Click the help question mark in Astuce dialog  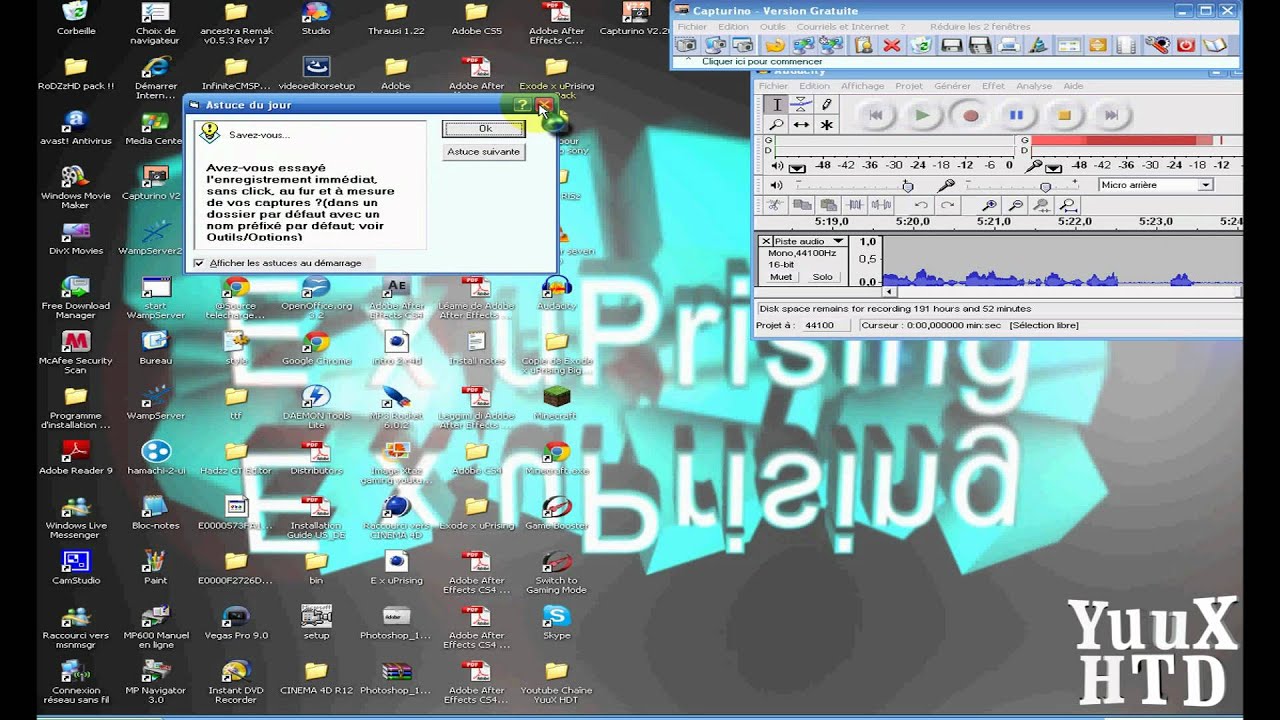522,104
